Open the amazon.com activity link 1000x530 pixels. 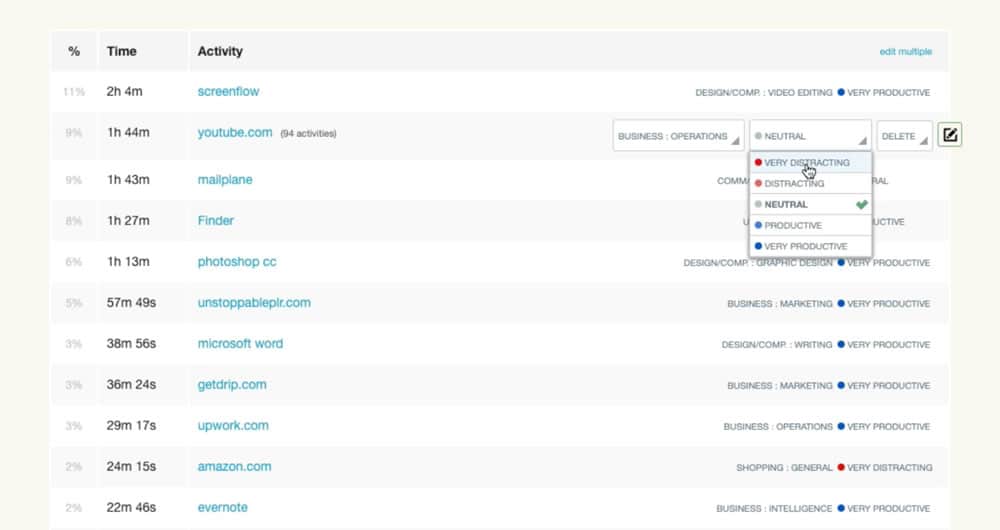click(234, 467)
